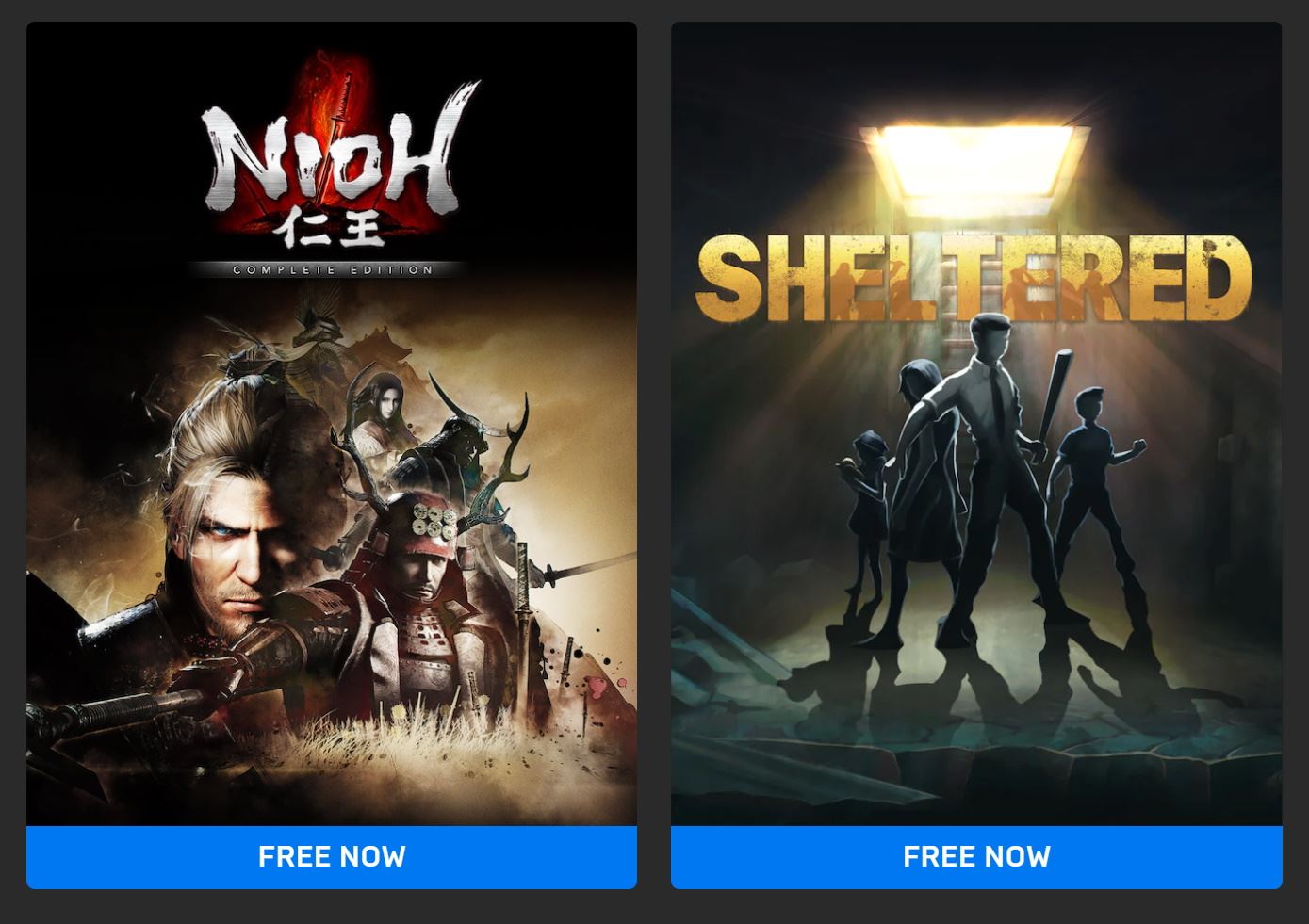Click FREE NOW under Nioh Complete Edition
This screenshot has width=1309, height=924.
[x=332, y=856]
